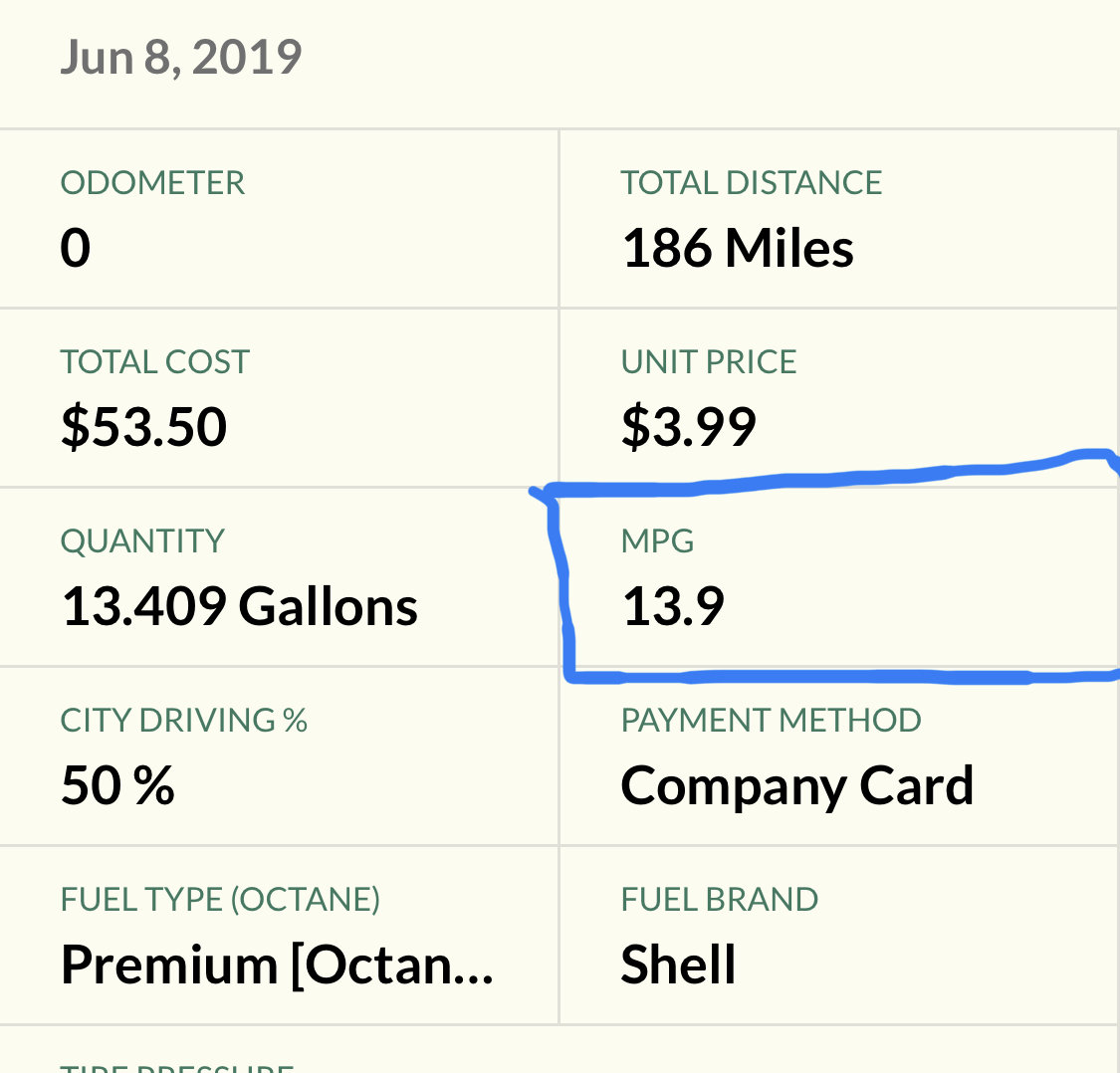Screen dimensions: 1120x1073
Task: Select the Odometer field showing 0
Action: 279,219
